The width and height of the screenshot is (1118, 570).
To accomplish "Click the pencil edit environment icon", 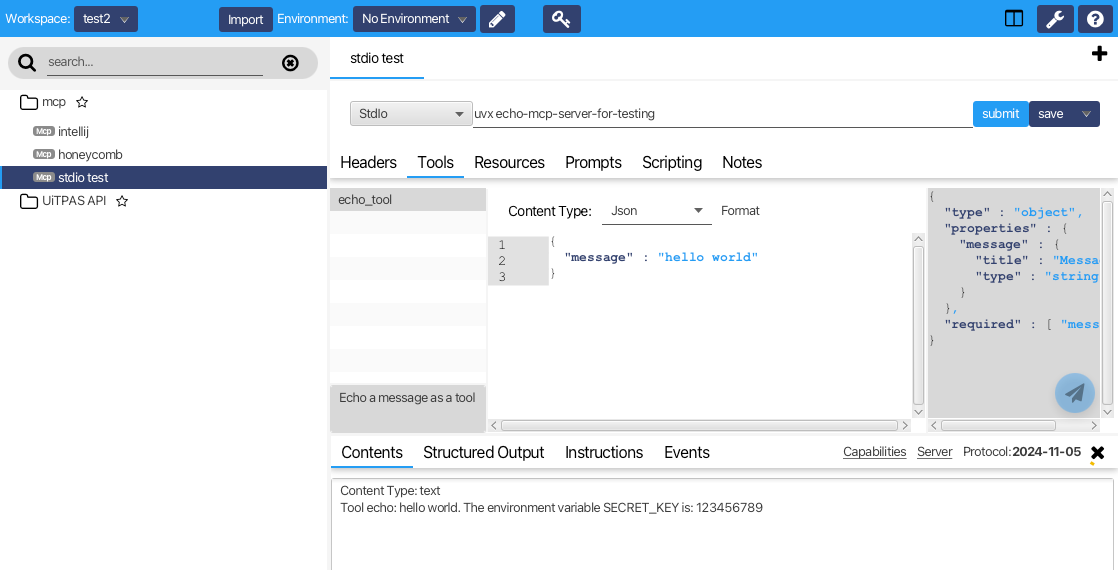I will point(497,19).
